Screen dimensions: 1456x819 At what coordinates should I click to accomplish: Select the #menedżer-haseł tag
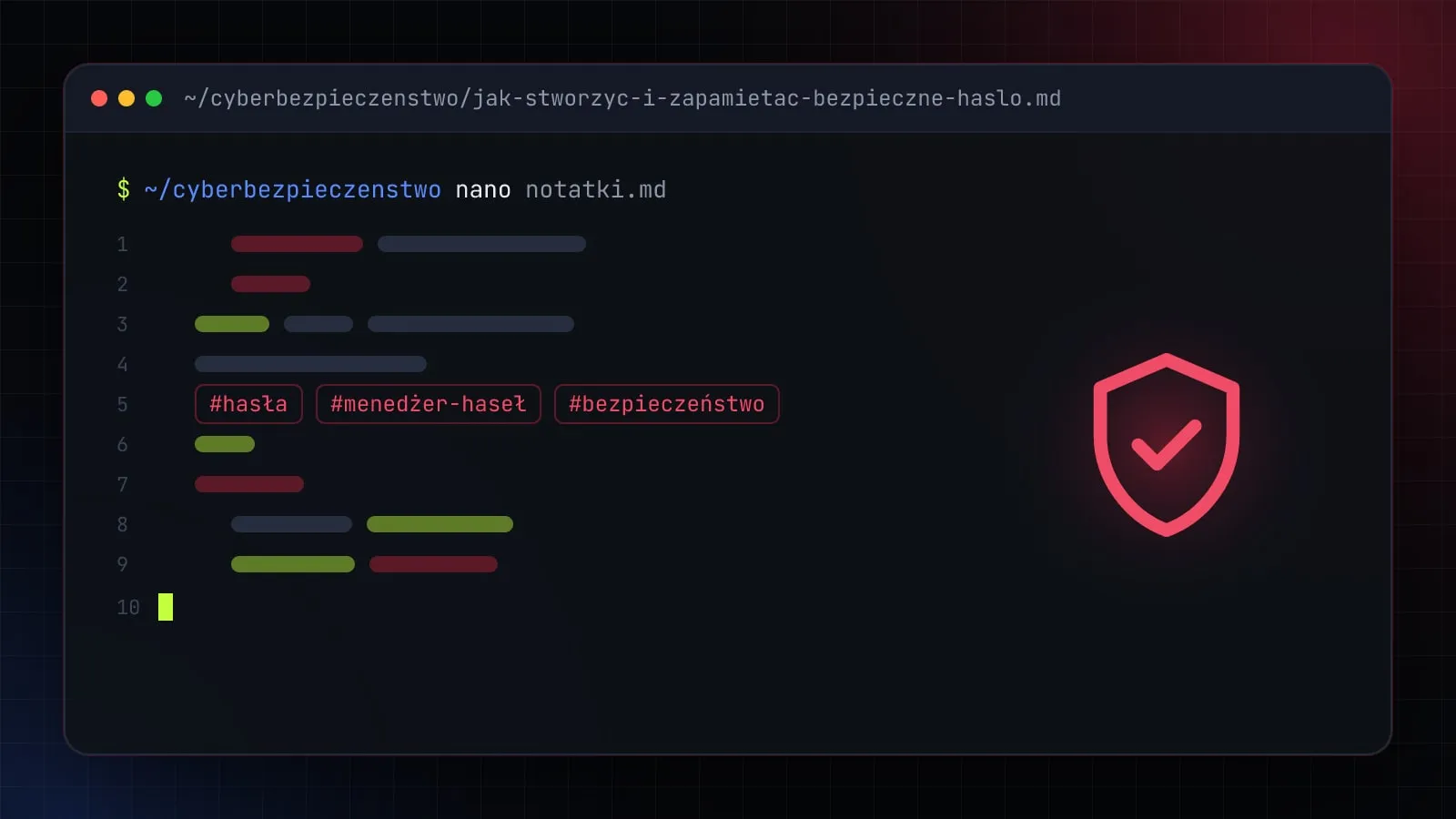pyautogui.click(x=429, y=404)
